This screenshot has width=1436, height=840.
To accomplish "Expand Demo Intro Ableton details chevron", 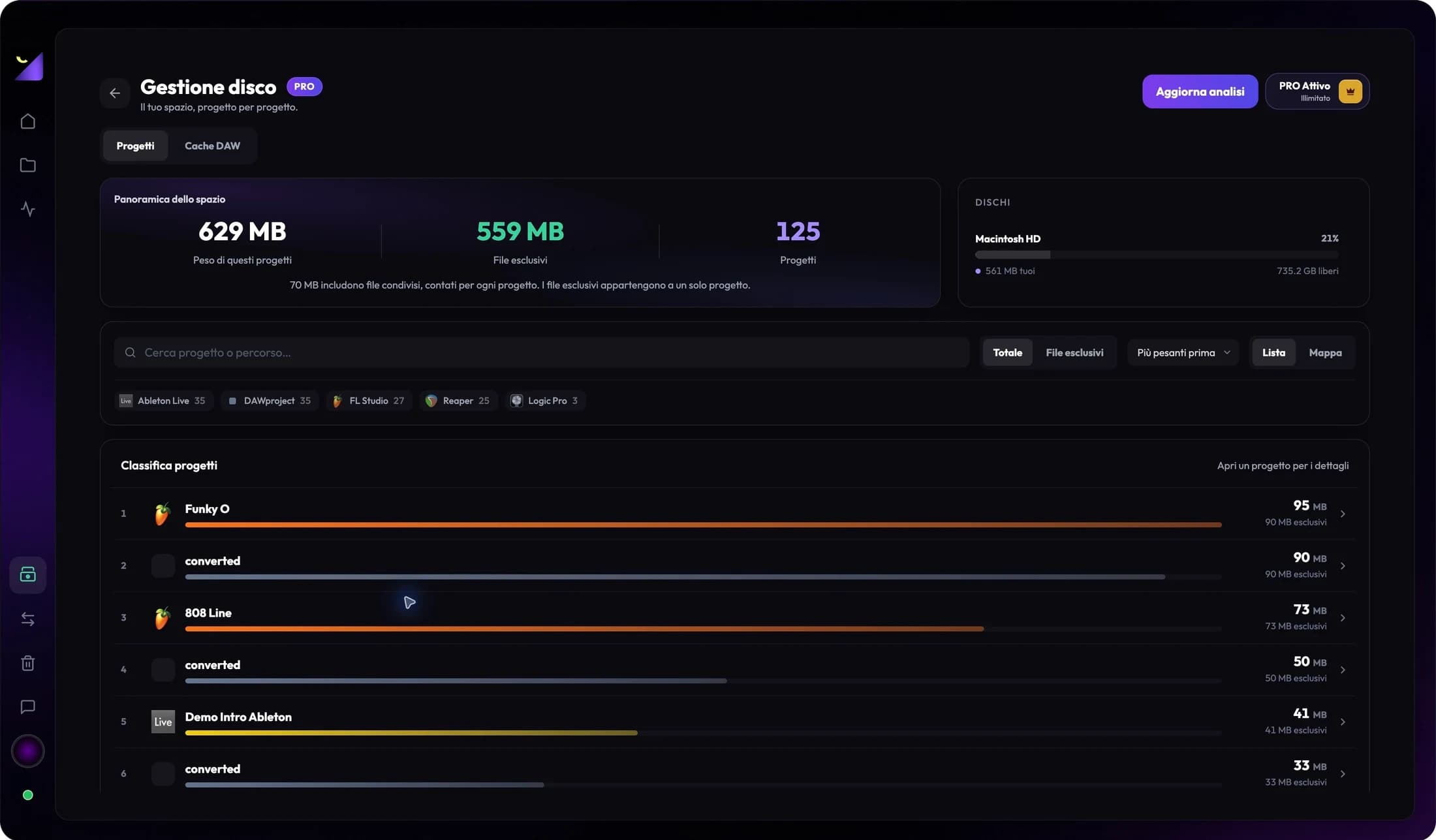I will click(1343, 722).
